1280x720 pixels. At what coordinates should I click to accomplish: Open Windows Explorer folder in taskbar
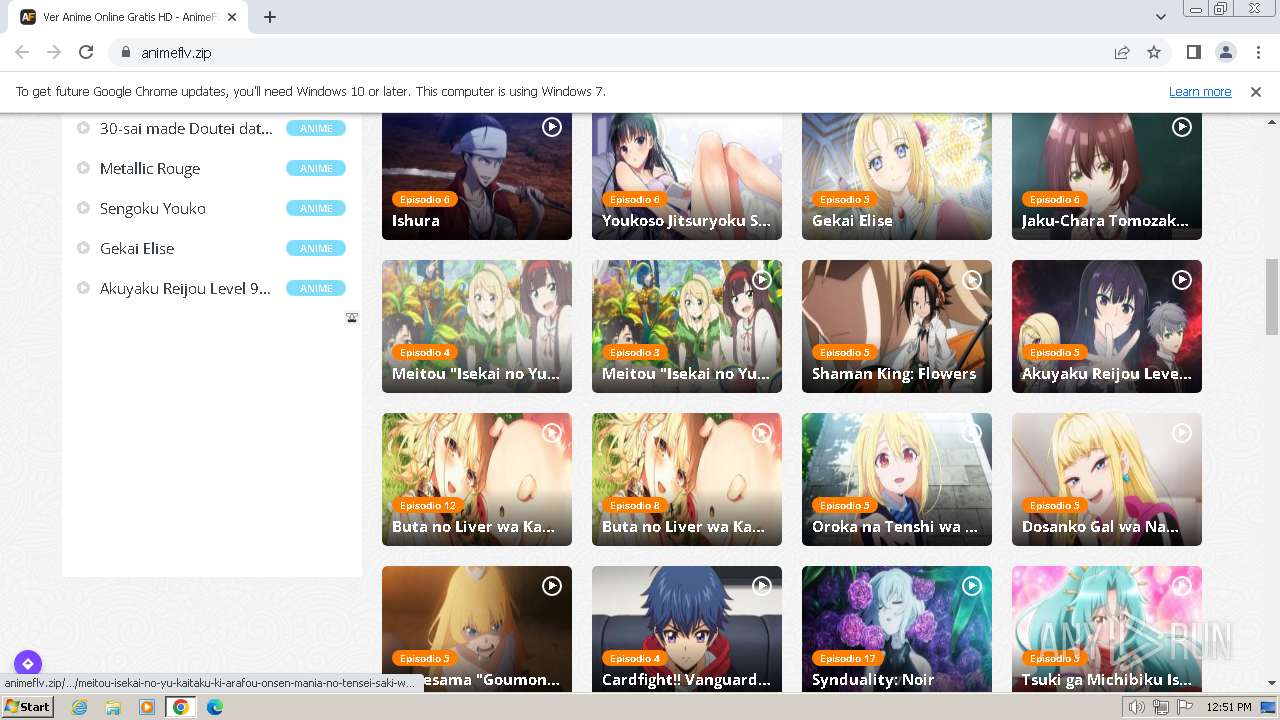113,707
